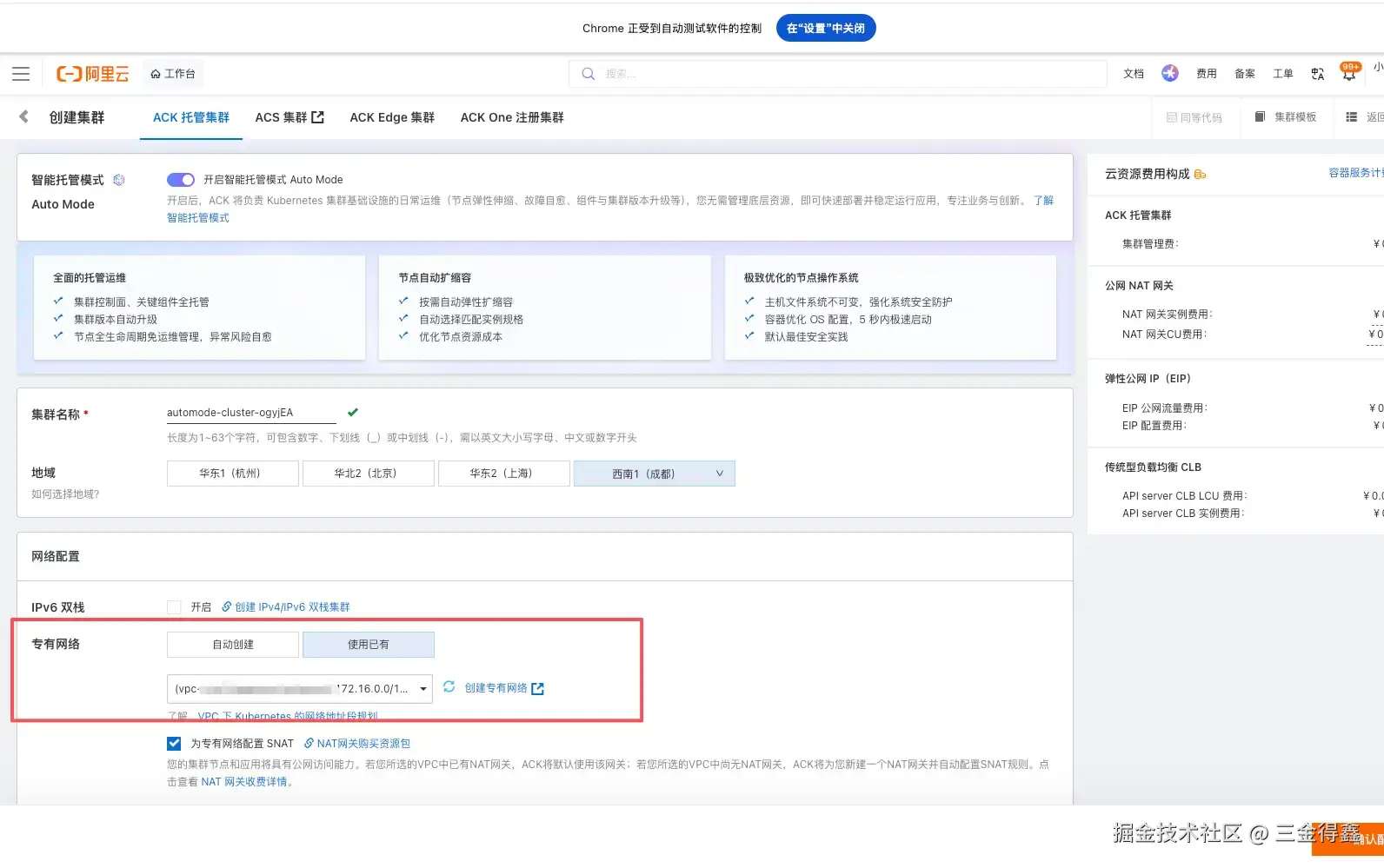
Task: Click the 节点自动扩缩容 feature card title
Action: point(435,278)
